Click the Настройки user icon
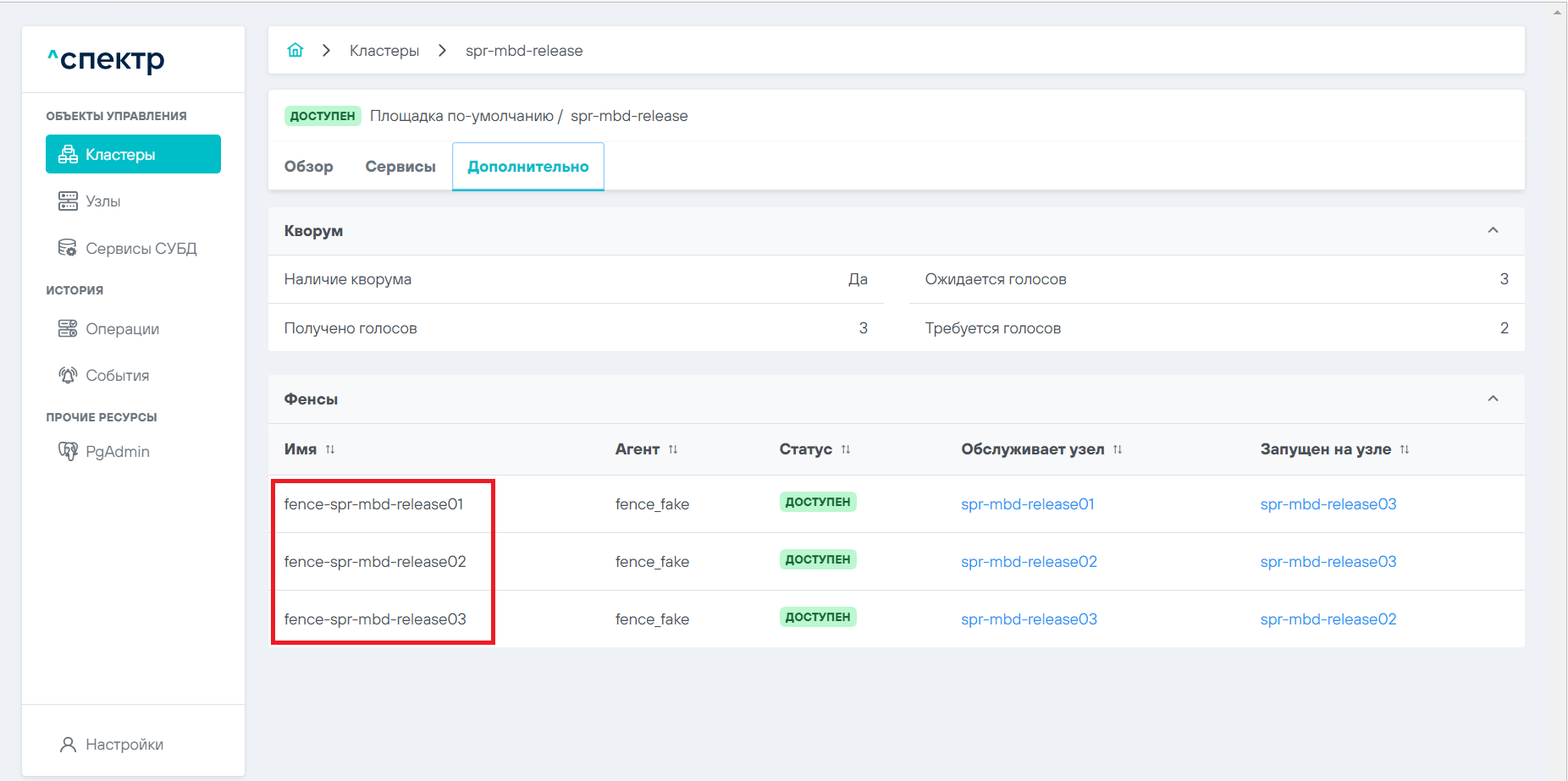The image size is (1568, 781). coord(68,745)
